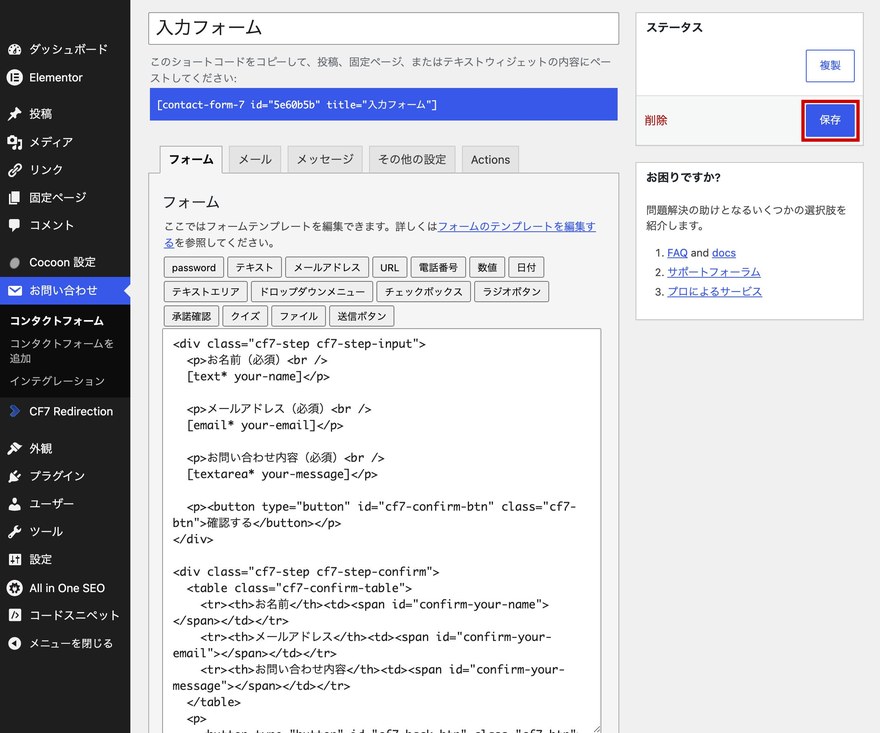Open the フォームのテンプレートを編集する link

[x=516, y=227]
